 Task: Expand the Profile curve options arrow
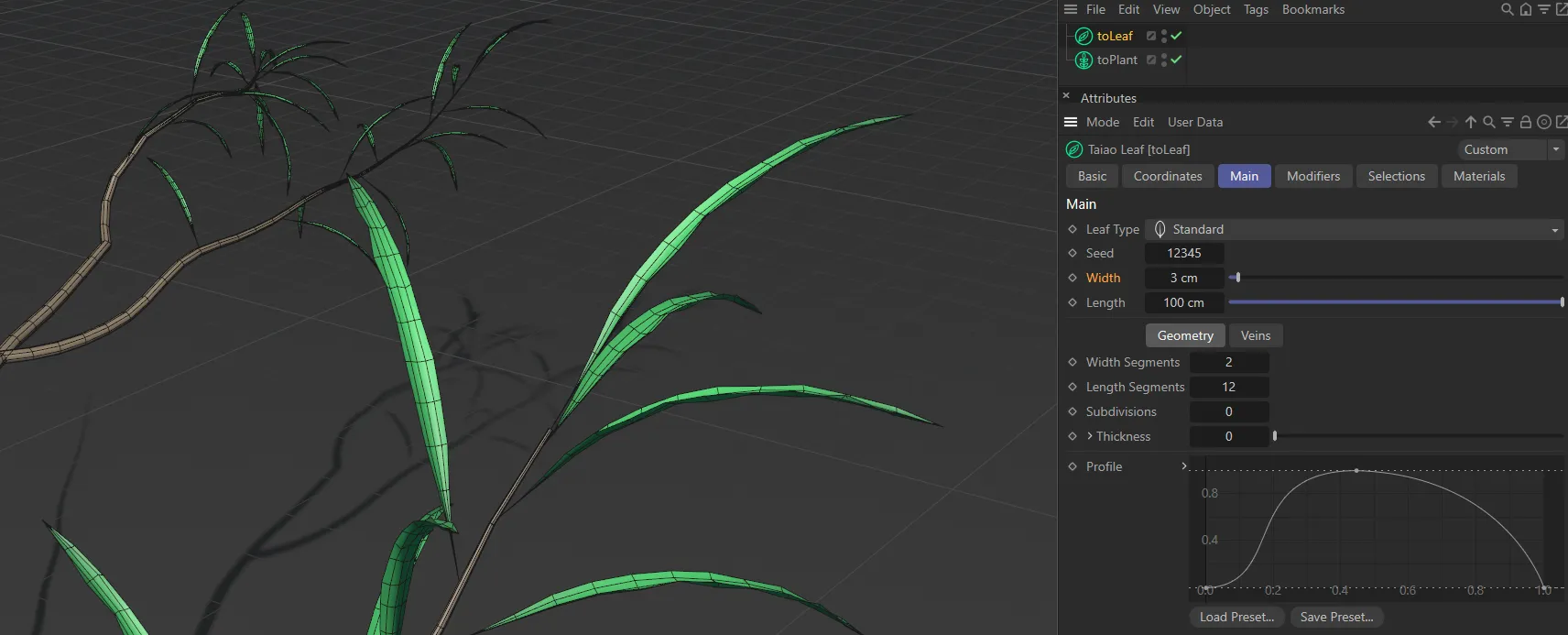(x=1184, y=466)
